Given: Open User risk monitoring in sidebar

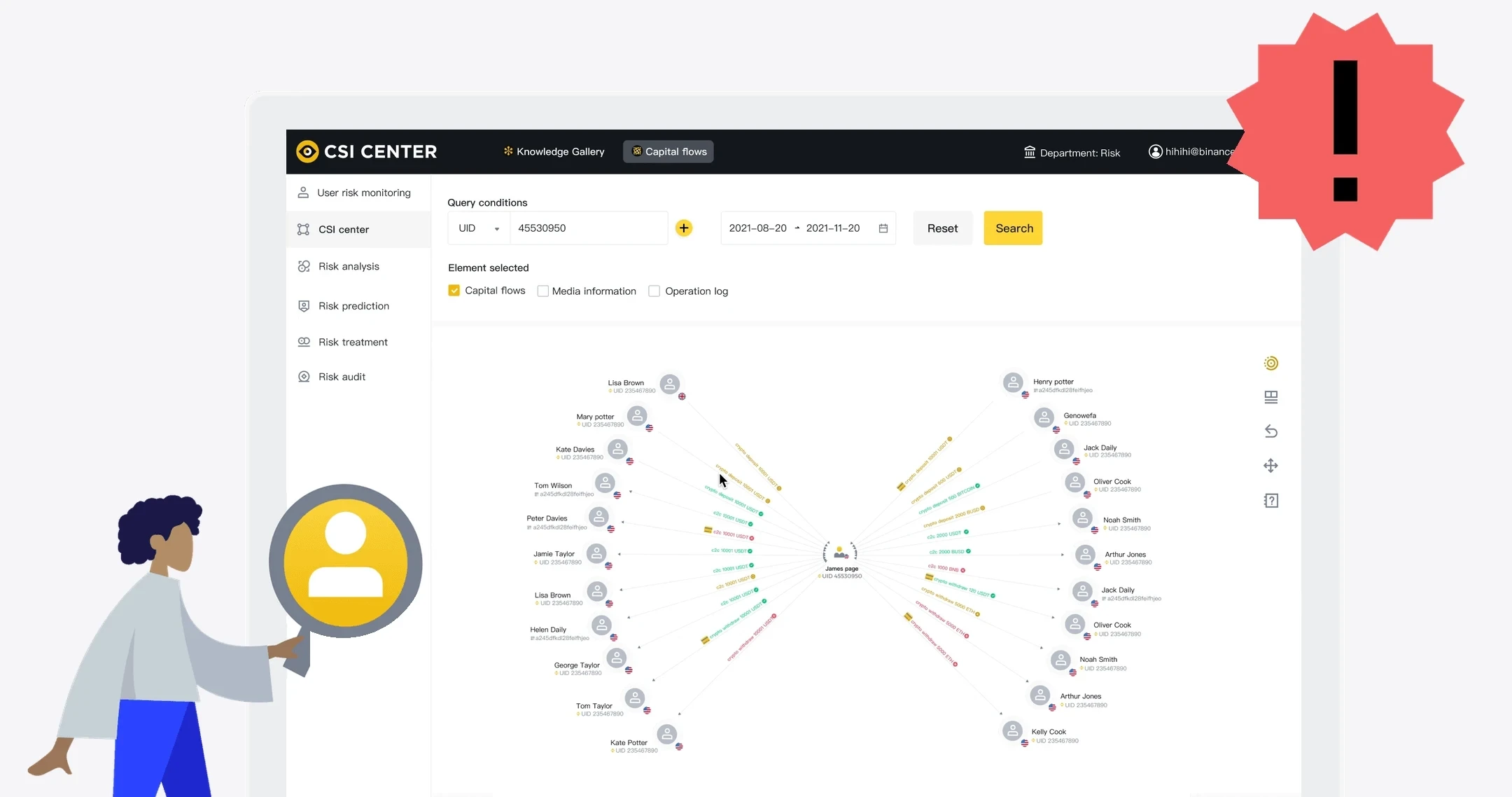Looking at the screenshot, I should [x=358, y=193].
